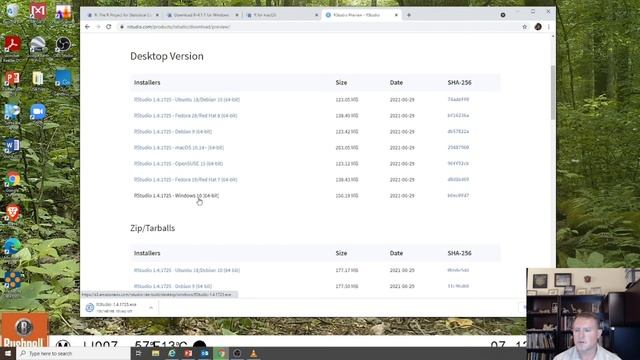Click SHA-256 hash for Windows 10 installer
640x360 pixels.
click(458, 196)
